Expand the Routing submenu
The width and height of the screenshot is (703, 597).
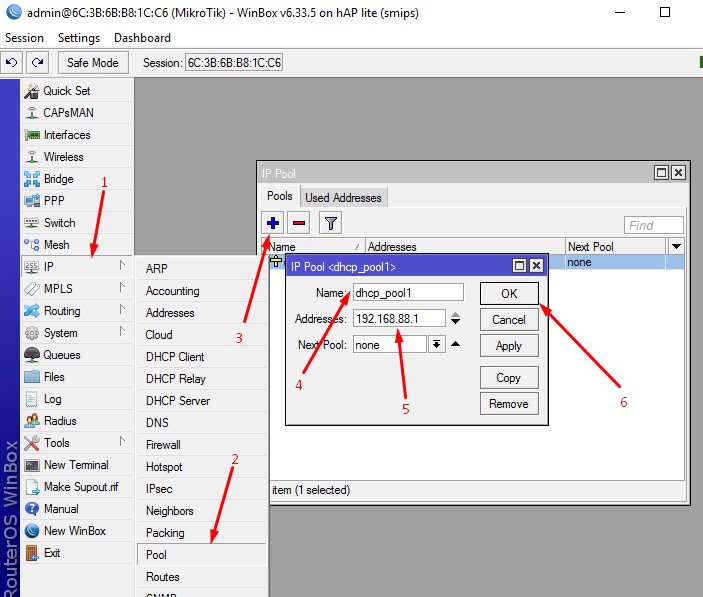76,311
